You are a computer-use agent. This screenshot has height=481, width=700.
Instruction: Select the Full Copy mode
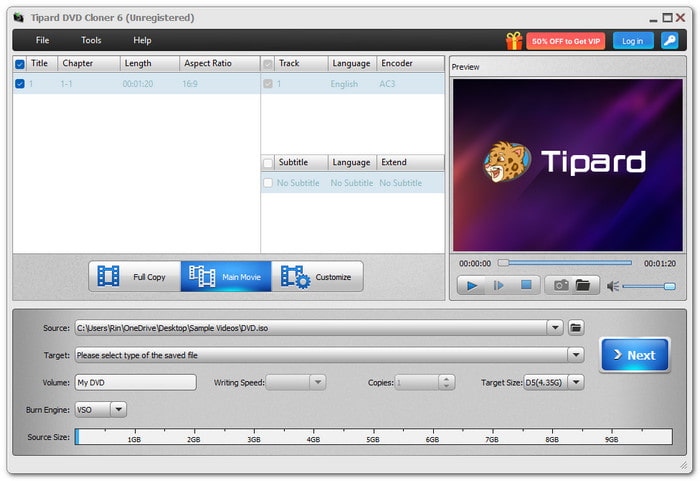135,276
